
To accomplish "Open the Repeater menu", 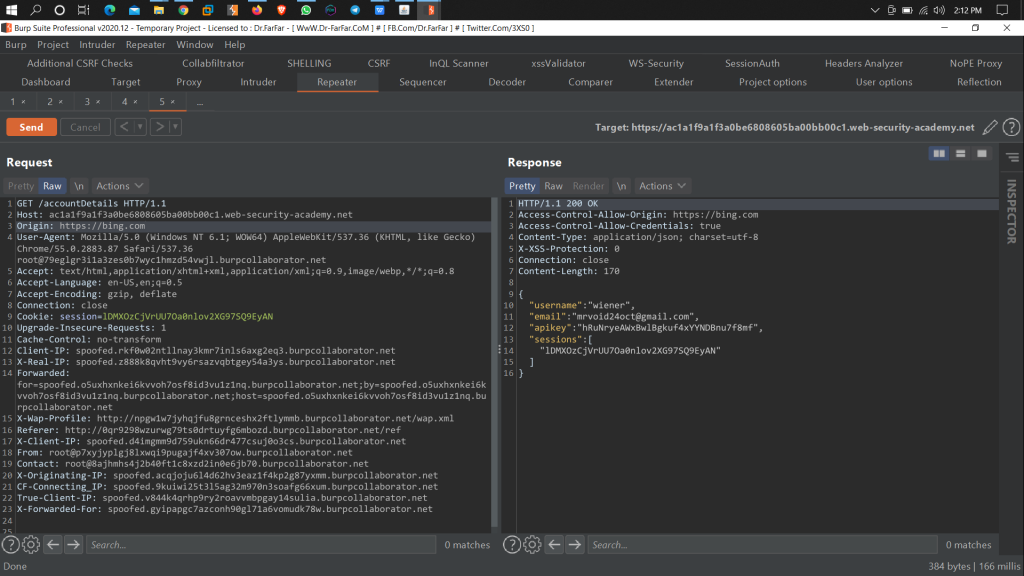I will click(x=146, y=44).
